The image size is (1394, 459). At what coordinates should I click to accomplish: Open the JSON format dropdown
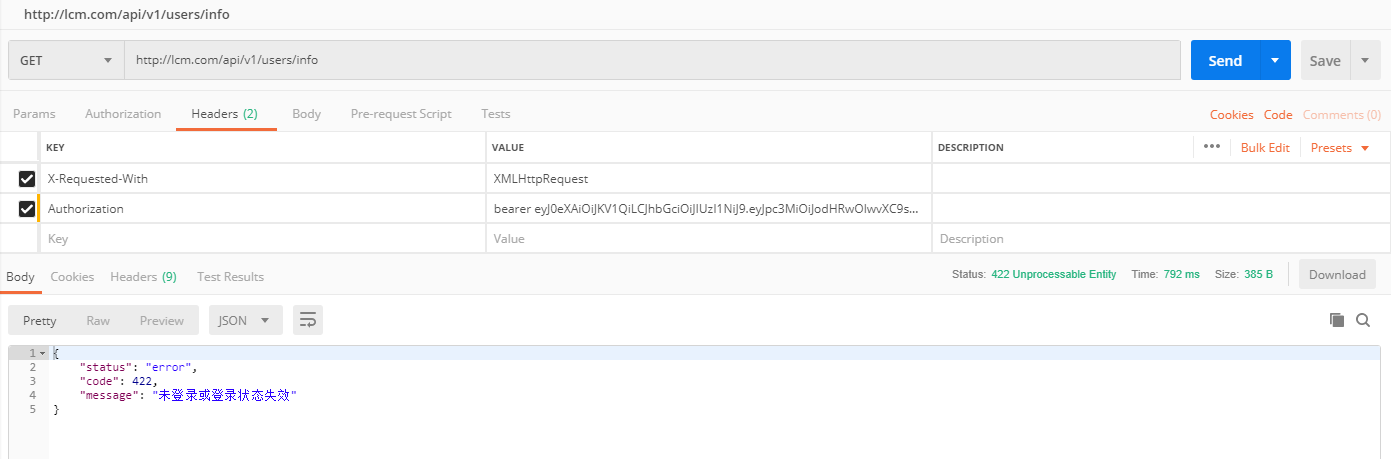[245, 321]
